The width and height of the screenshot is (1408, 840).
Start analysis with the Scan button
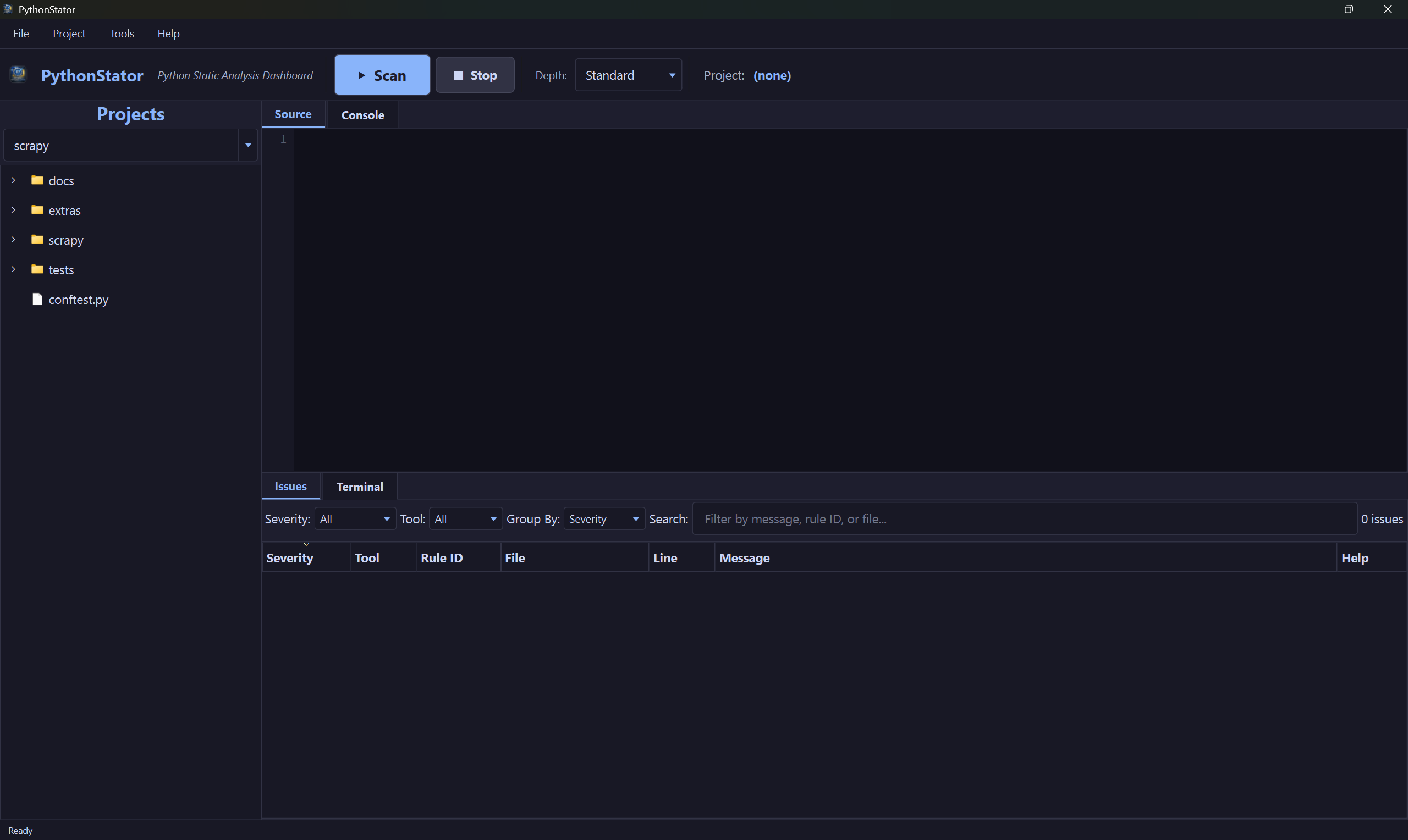coord(382,75)
